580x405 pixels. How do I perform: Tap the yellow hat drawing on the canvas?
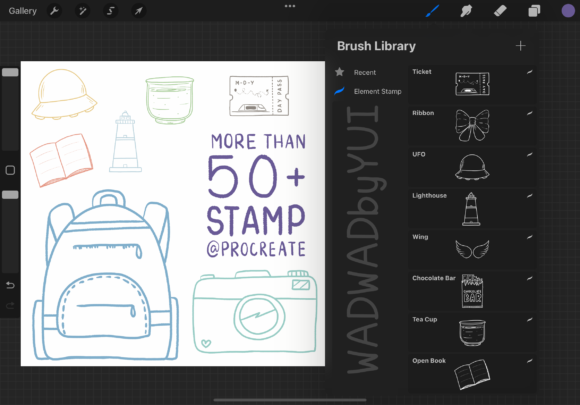point(64,94)
